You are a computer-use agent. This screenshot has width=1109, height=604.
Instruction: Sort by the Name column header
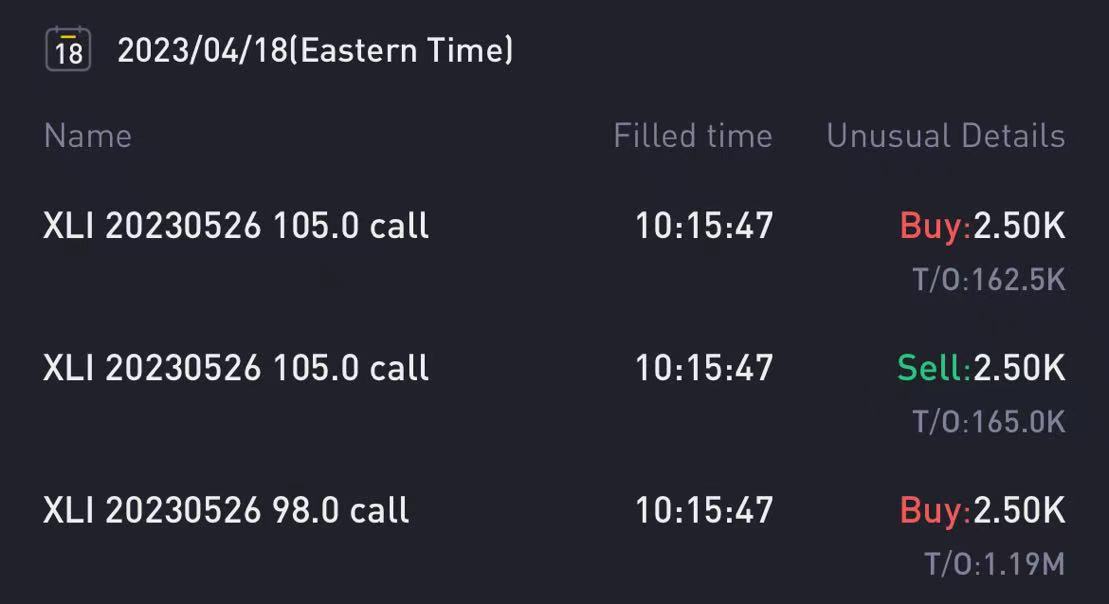point(88,136)
